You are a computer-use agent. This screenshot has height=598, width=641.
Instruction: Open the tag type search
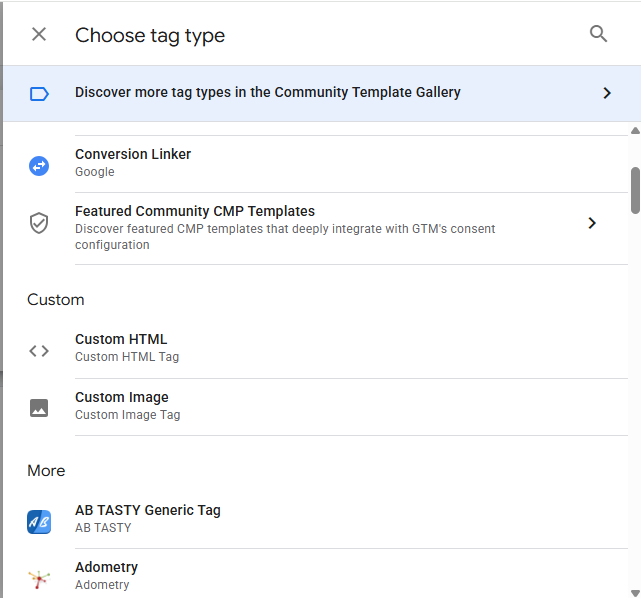tap(598, 34)
